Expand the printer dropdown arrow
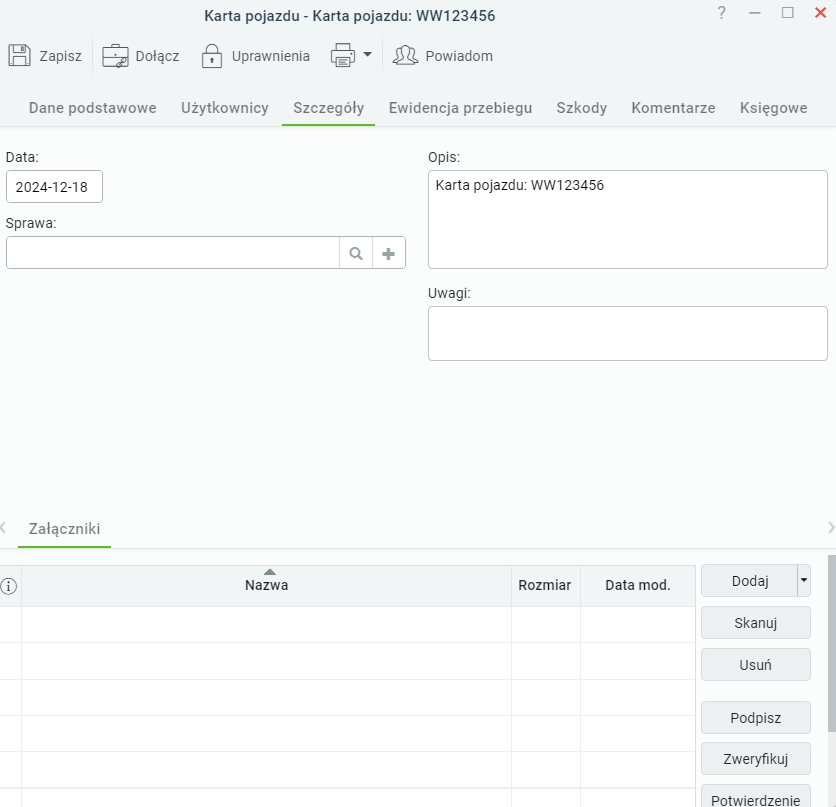This screenshot has height=807, width=836. [x=367, y=54]
